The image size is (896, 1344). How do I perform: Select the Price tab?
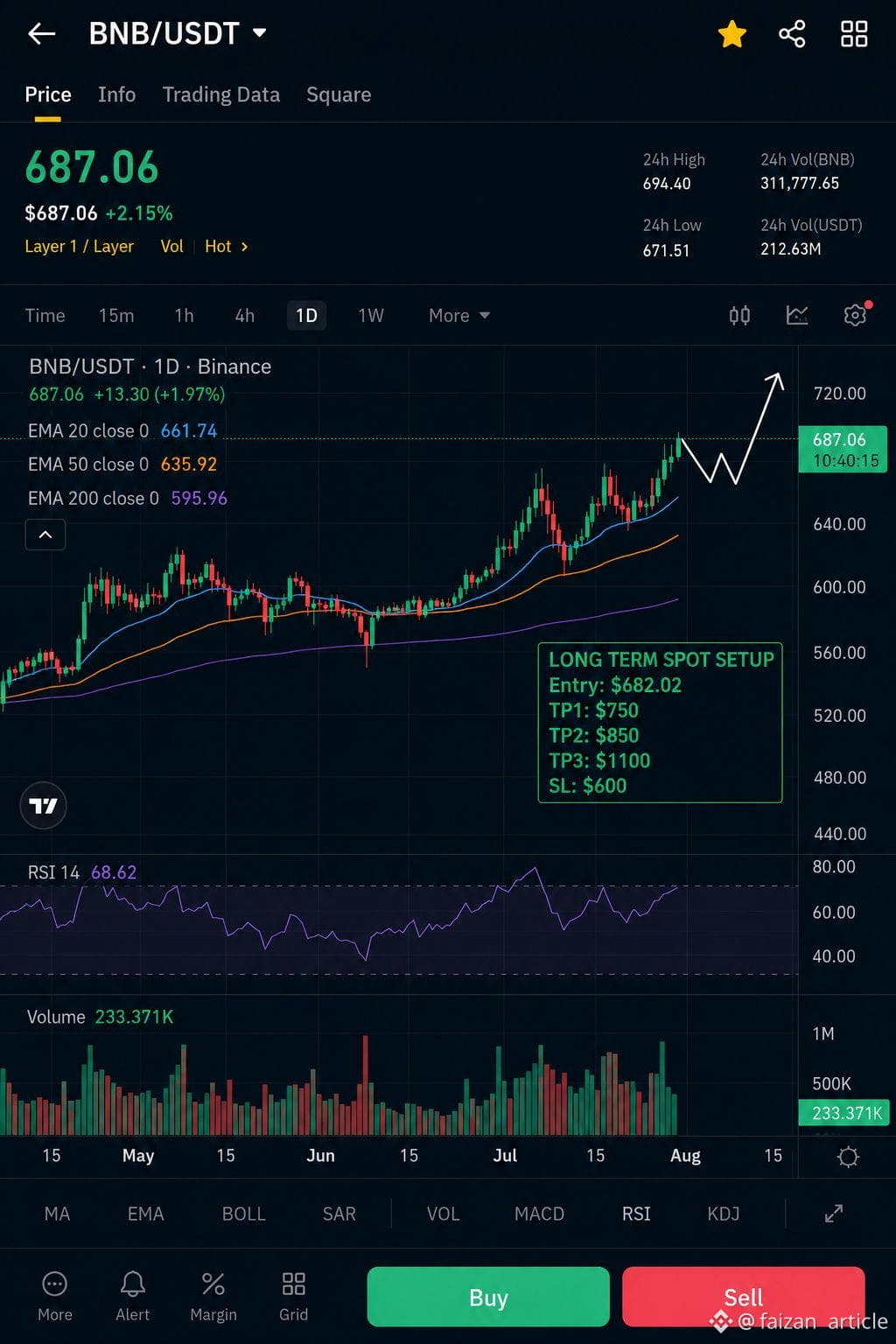(48, 94)
